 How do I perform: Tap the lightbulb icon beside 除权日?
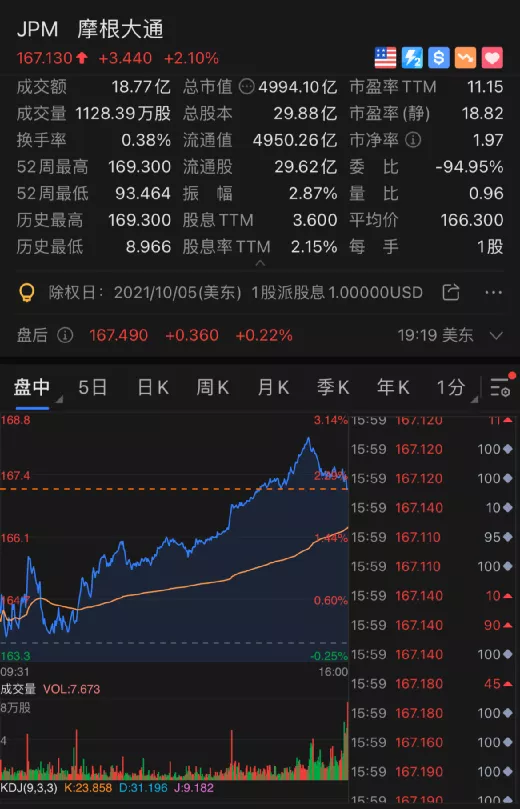tap(26, 293)
